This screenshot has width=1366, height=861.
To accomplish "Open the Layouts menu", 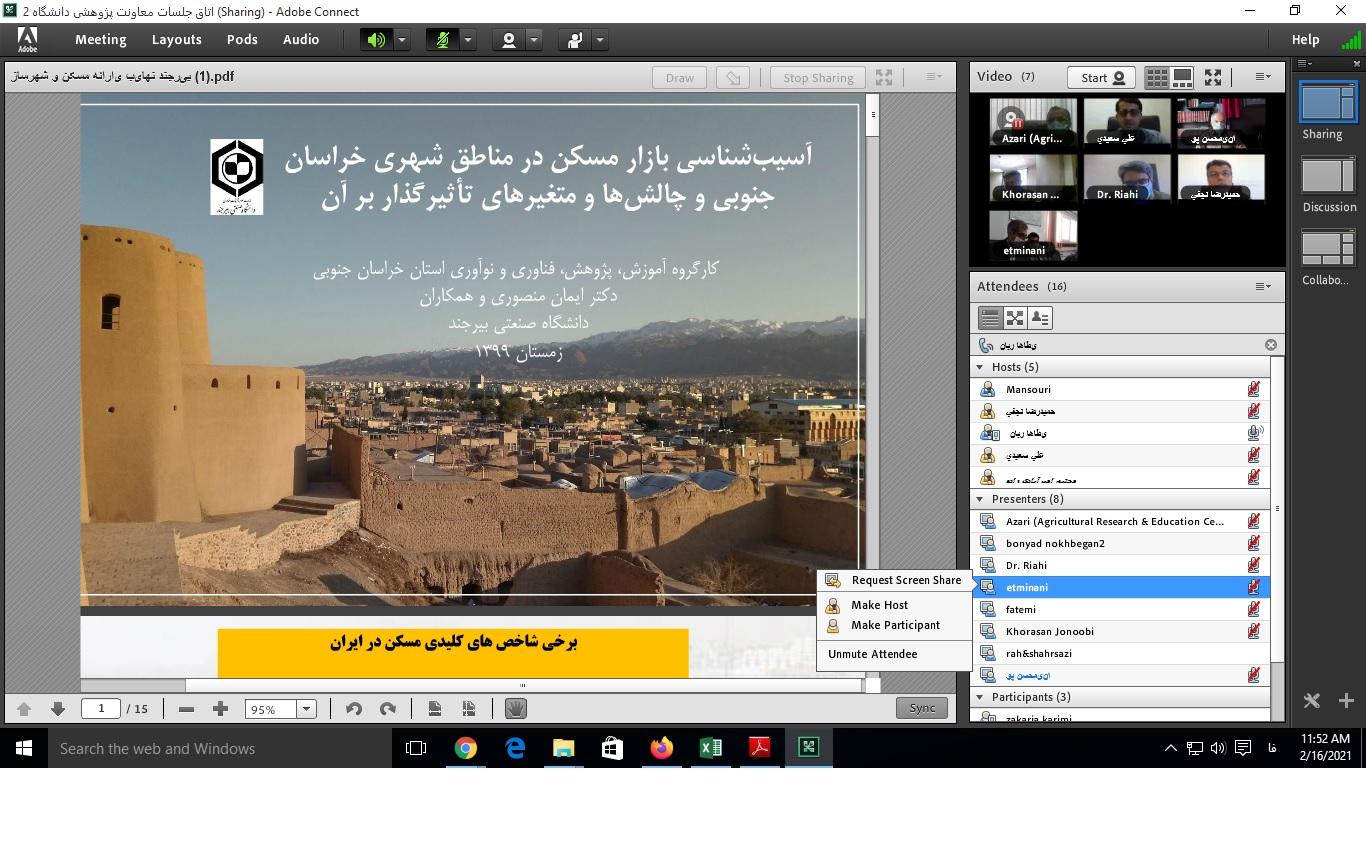I will pos(177,40).
